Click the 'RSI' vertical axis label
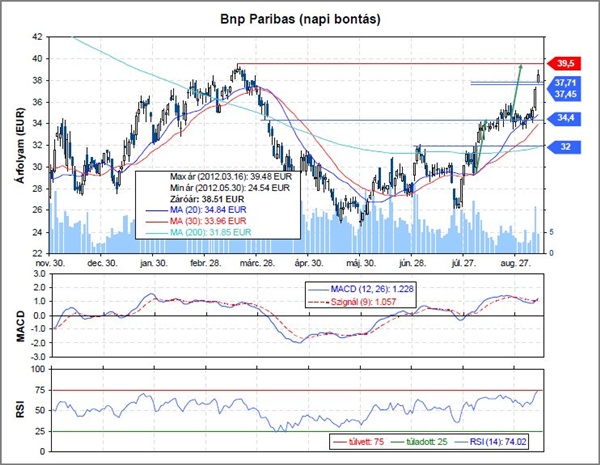Image resolution: width=600 pixels, height=465 pixels. [x=20, y=410]
